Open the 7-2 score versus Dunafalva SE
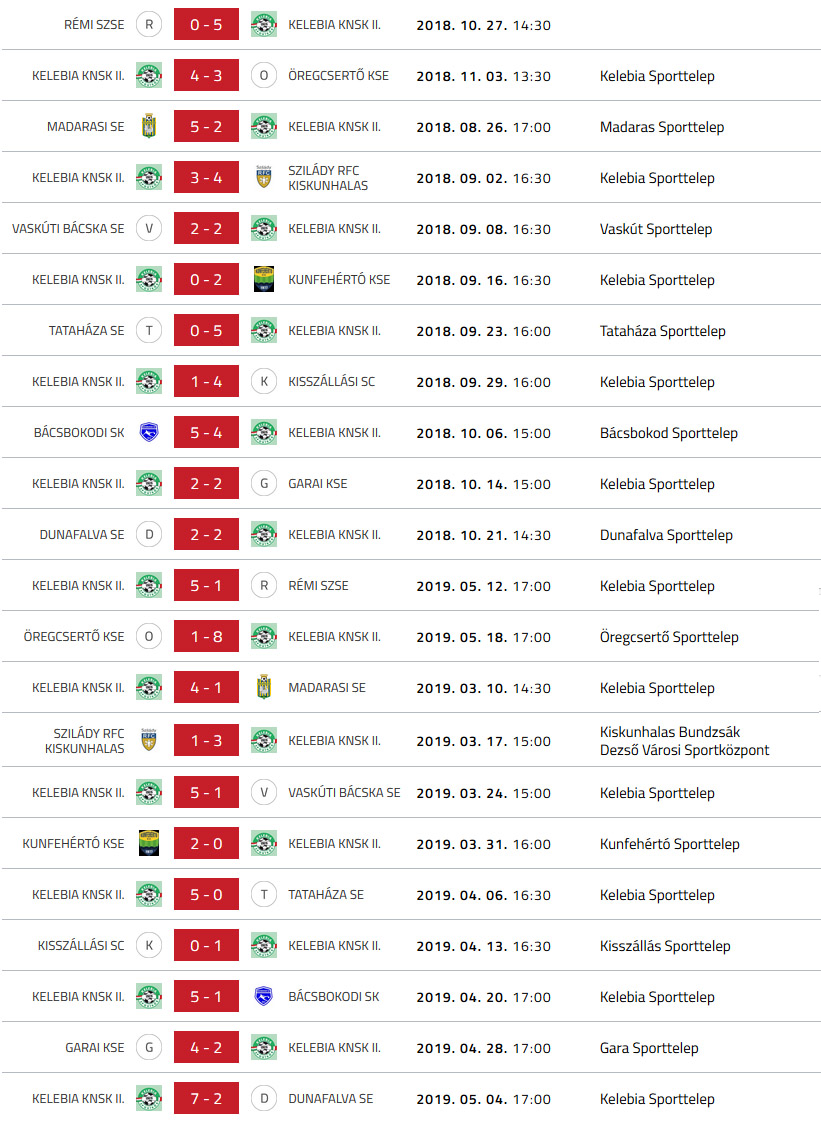This screenshot has height=1129, width=821. [x=206, y=1098]
